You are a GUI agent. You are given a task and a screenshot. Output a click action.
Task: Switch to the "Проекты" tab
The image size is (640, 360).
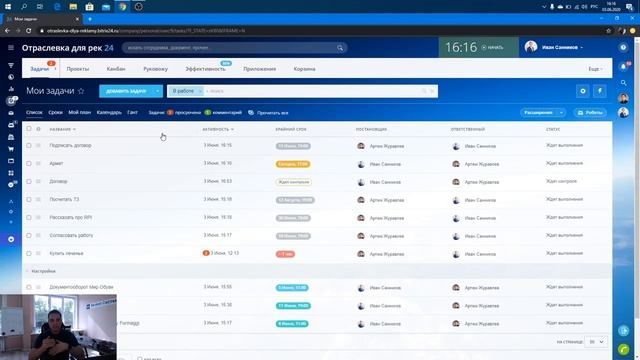pyautogui.click(x=78, y=69)
